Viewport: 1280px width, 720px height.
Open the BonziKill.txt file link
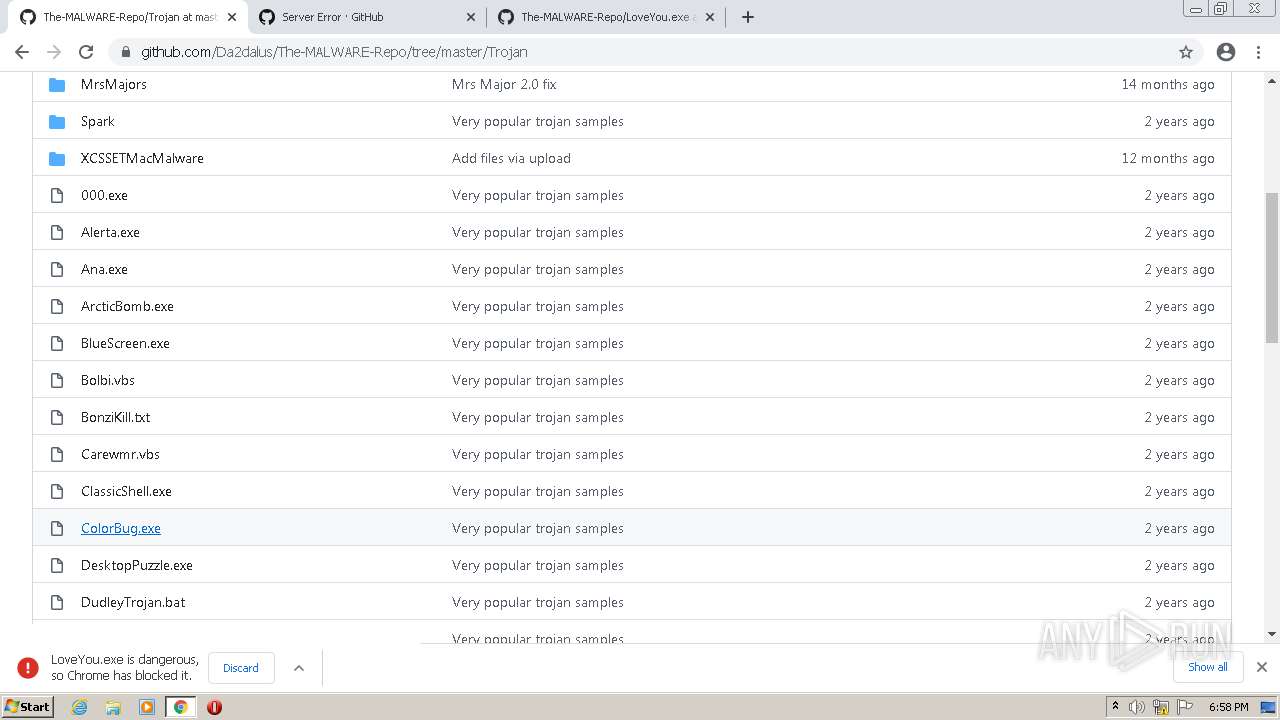[x=116, y=417]
